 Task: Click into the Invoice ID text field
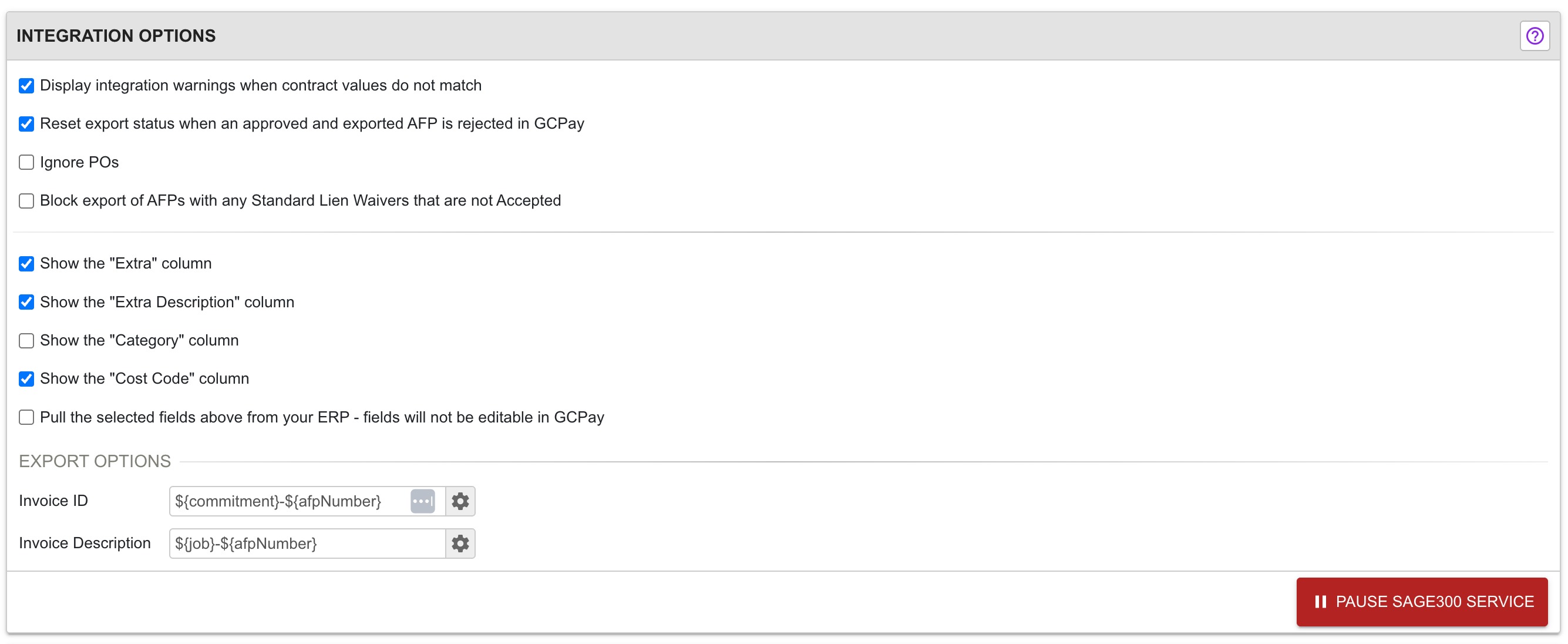286,501
